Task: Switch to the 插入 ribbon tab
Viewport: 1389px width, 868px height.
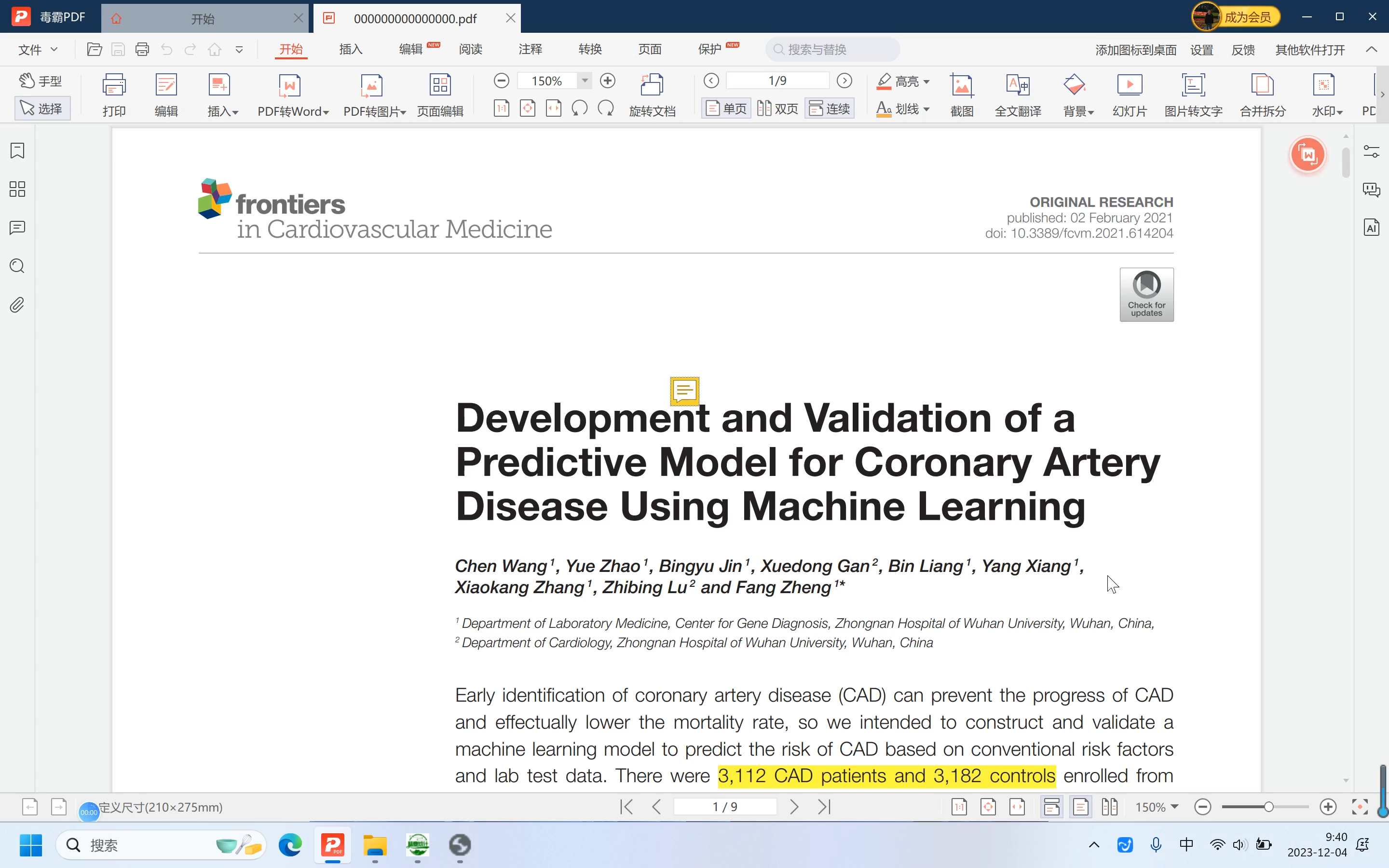Action: [x=351, y=49]
